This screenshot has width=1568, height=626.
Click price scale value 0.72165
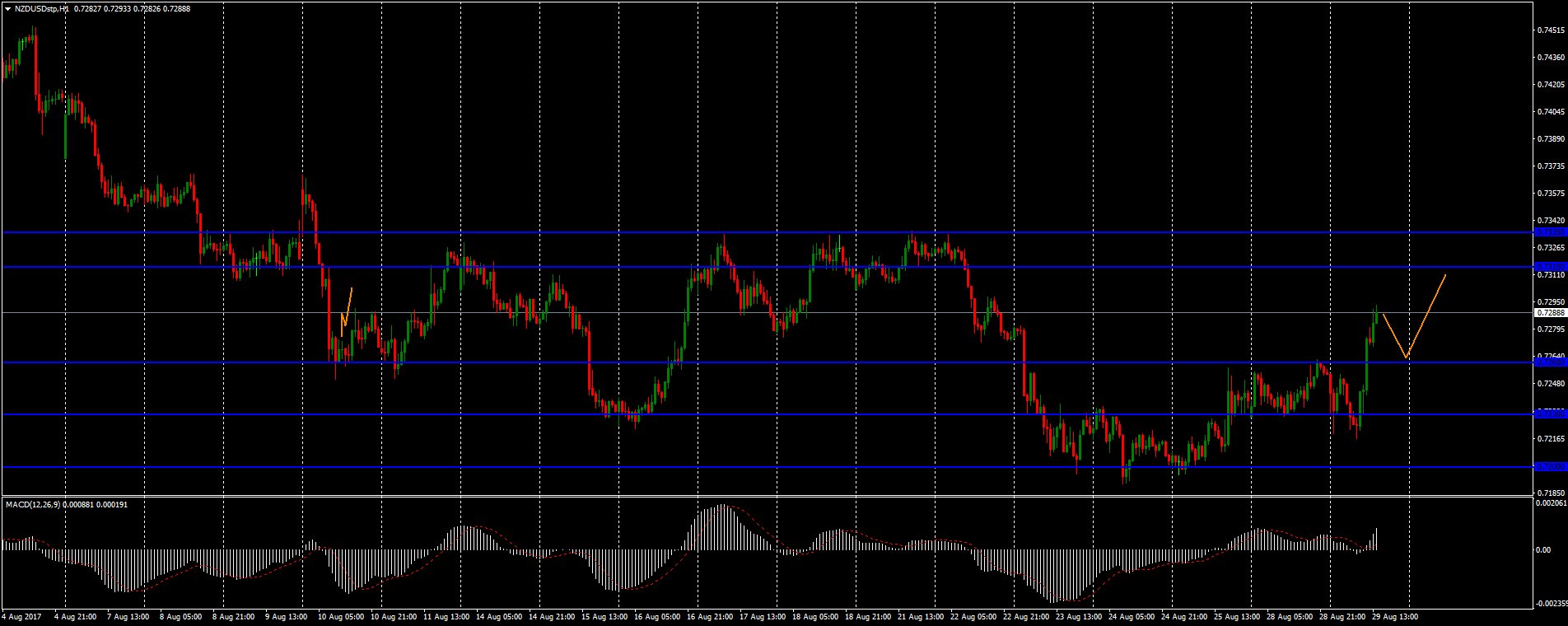pyautogui.click(x=1552, y=439)
